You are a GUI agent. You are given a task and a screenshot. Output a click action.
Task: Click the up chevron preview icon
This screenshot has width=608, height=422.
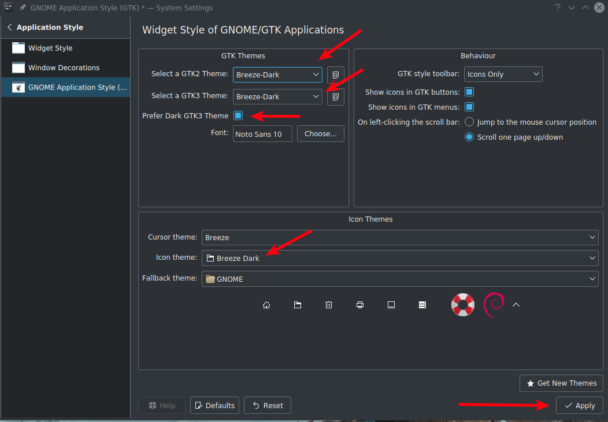tap(516, 305)
